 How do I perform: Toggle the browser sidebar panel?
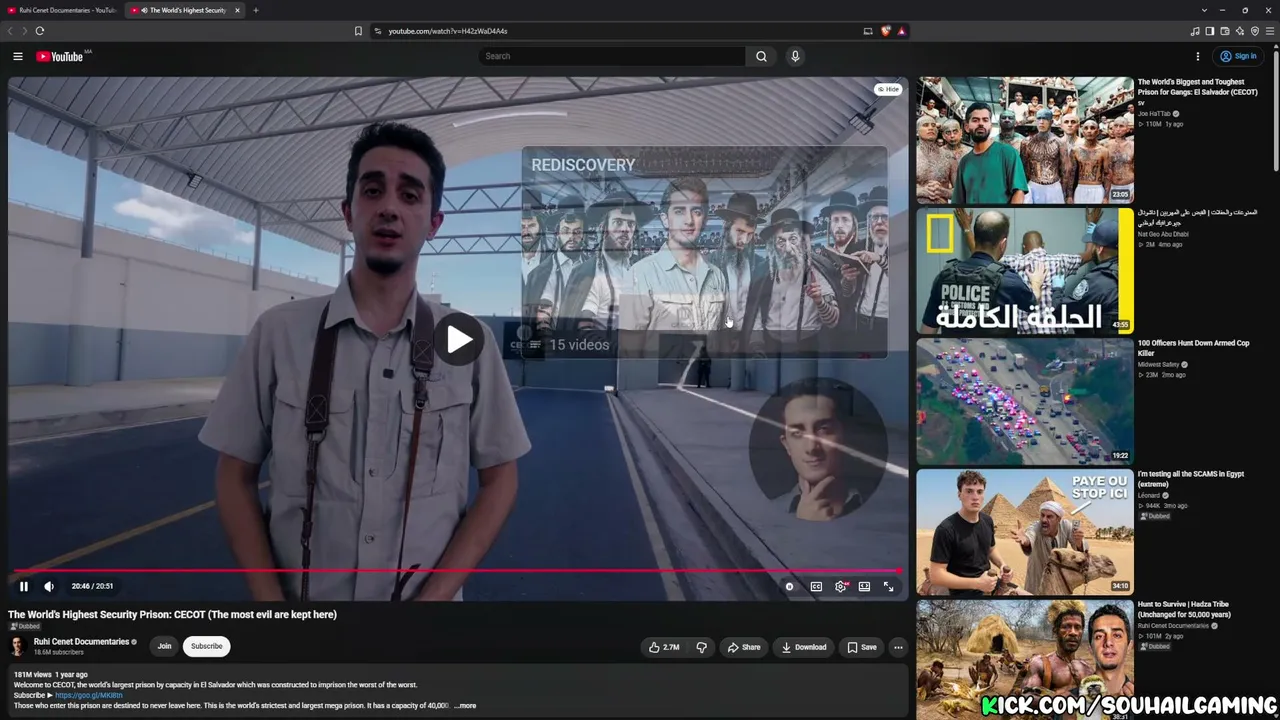[1209, 31]
